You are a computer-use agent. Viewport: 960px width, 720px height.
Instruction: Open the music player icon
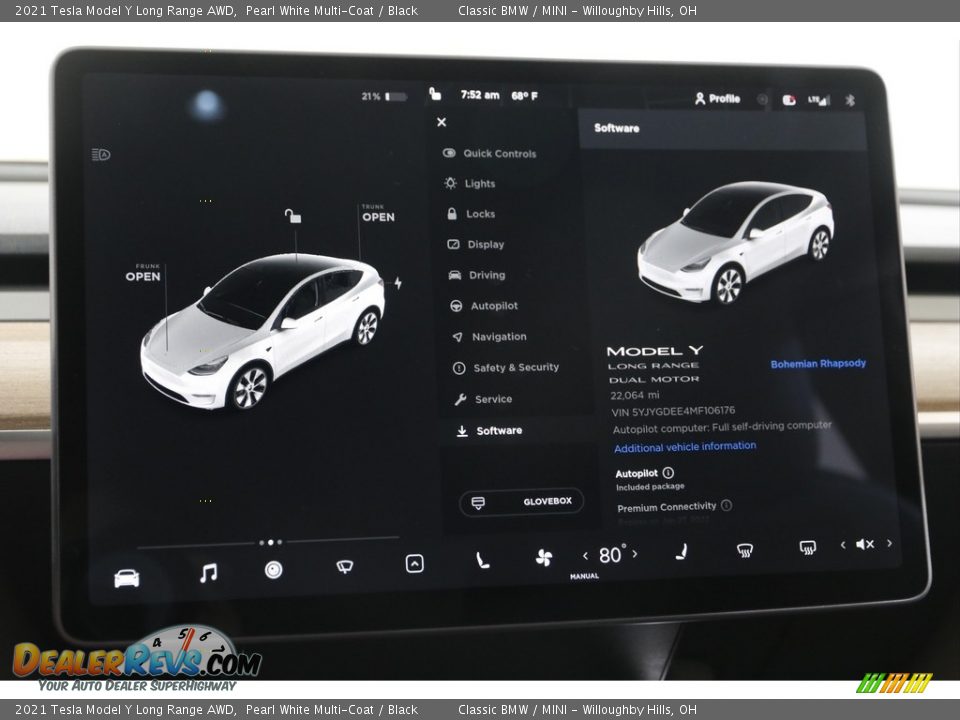click(x=208, y=573)
